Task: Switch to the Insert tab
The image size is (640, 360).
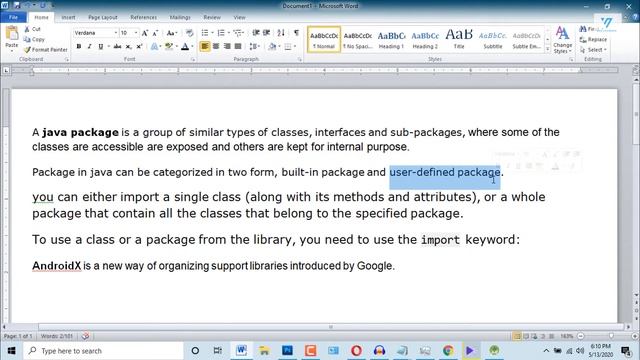Action: [68, 17]
